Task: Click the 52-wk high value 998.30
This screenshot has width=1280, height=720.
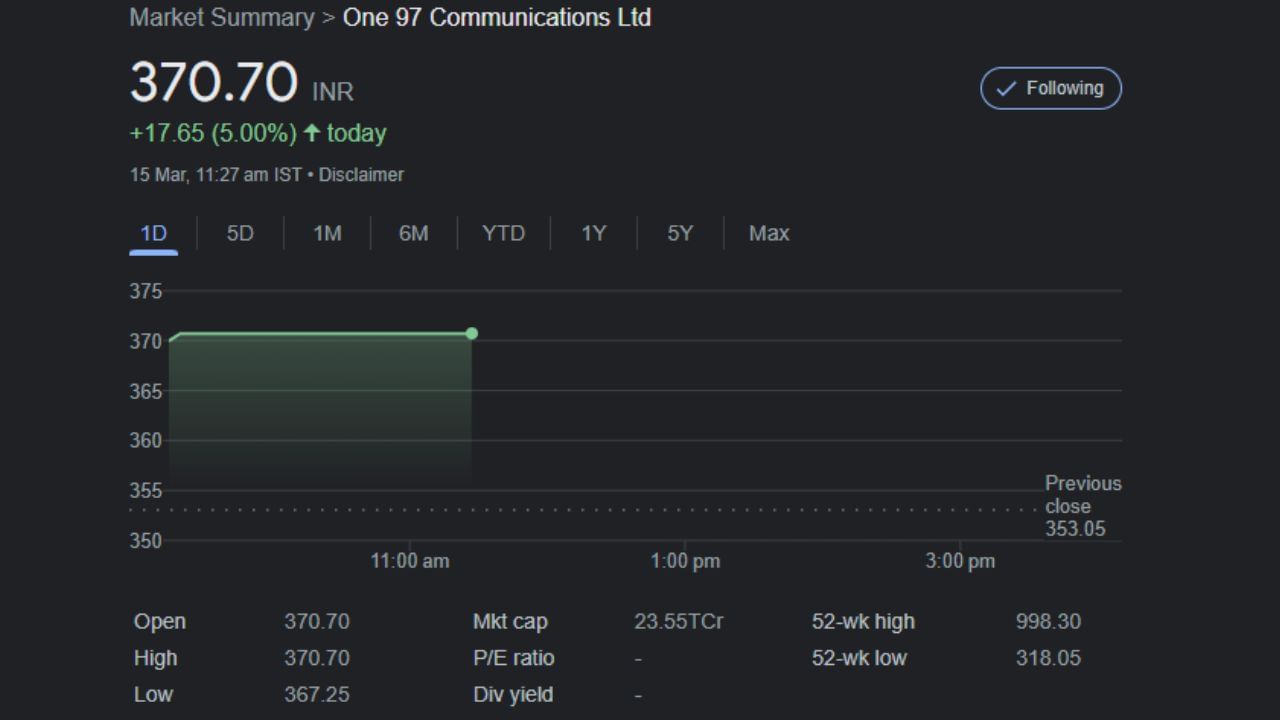Action: [x=1048, y=621]
